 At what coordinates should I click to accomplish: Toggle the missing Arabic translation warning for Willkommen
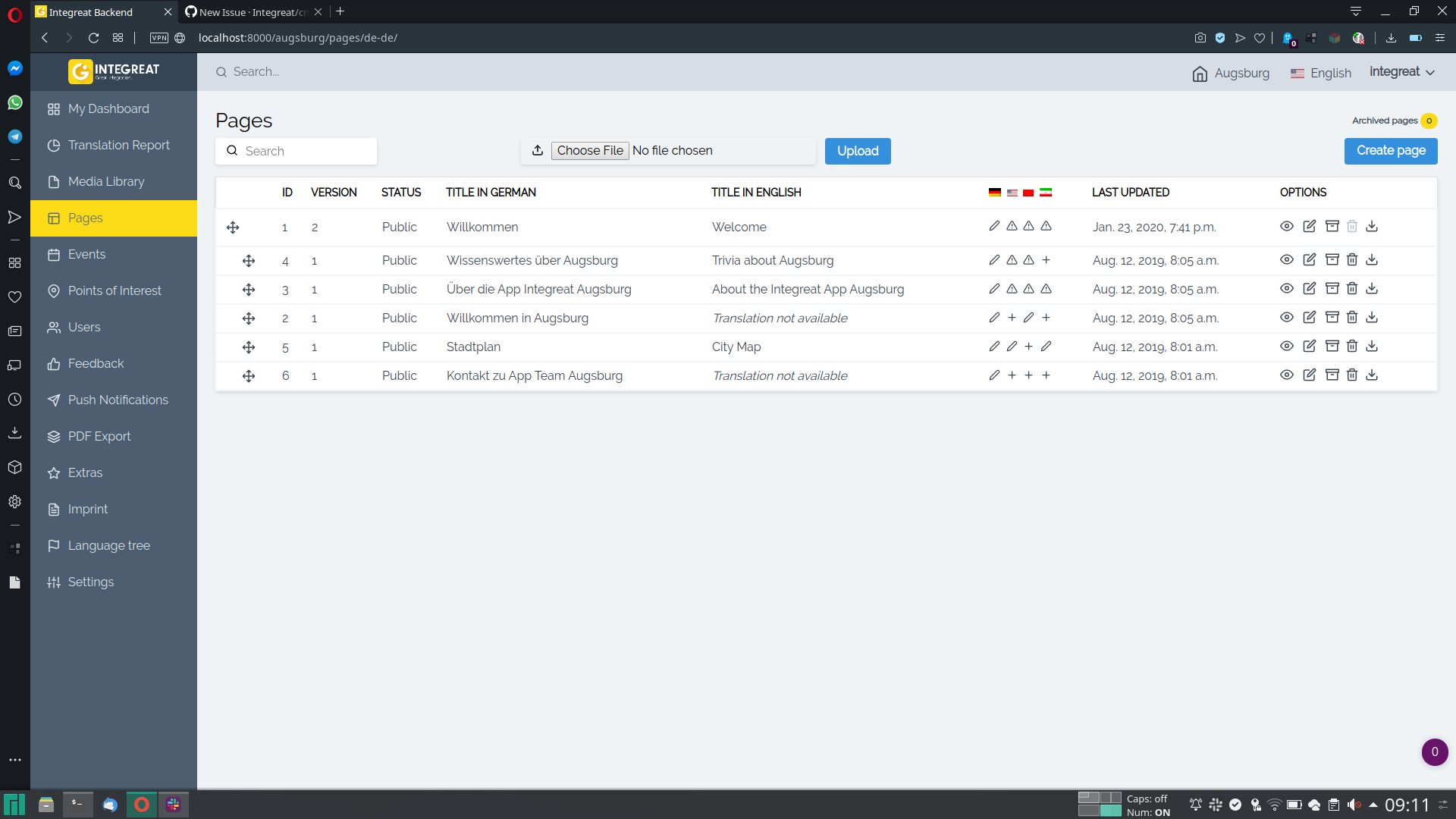(1028, 226)
